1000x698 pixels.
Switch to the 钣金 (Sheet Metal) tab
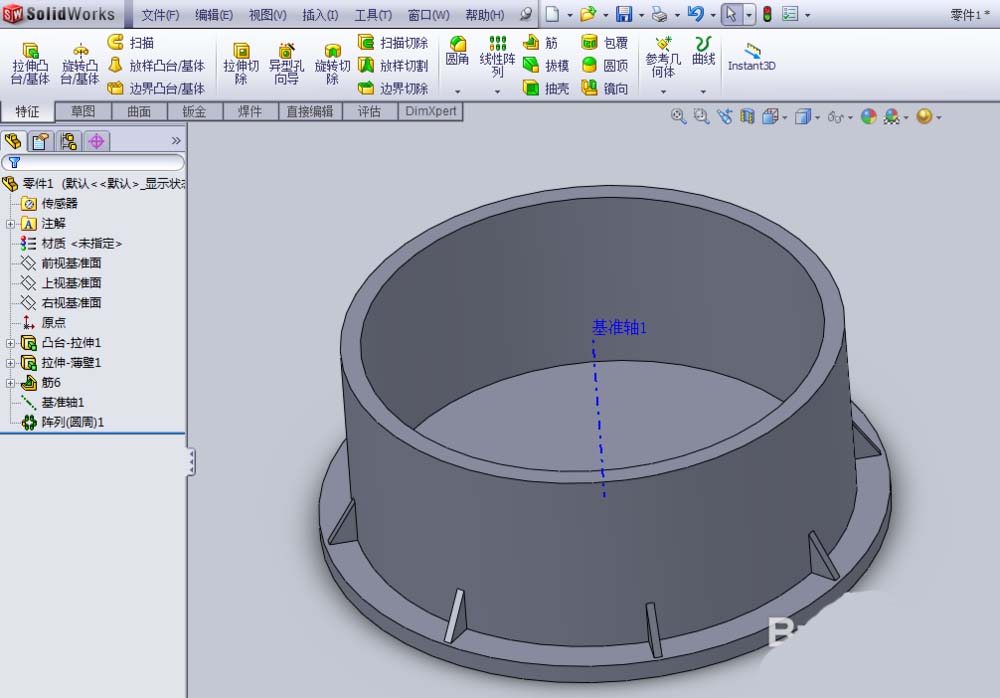point(195,112)
